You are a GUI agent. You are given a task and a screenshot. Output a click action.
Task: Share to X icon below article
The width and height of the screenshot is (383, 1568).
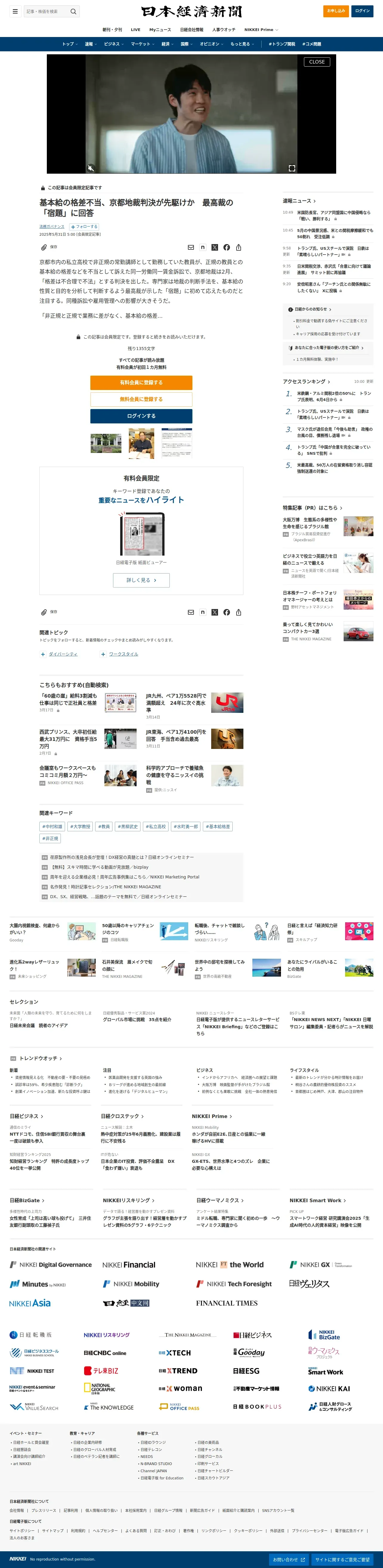[x=214, y=612]
